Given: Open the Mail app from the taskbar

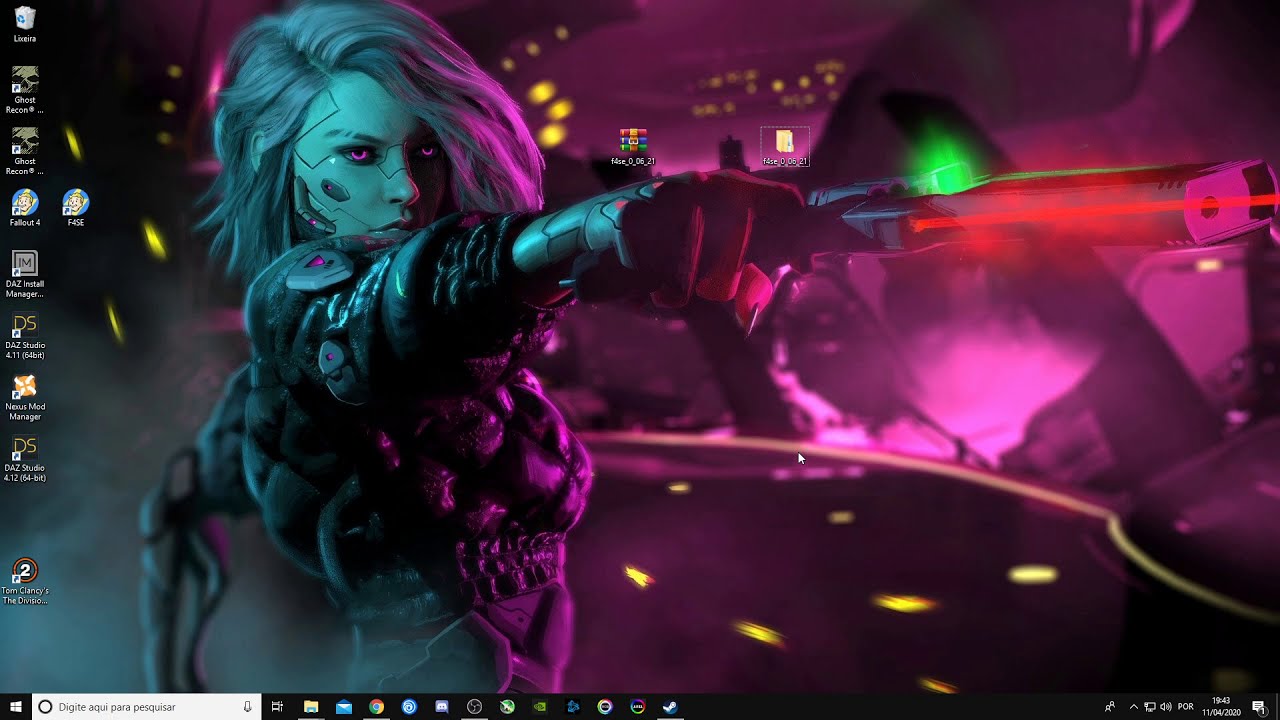Looking at the screenshot, I should click(x=344, y=707).
